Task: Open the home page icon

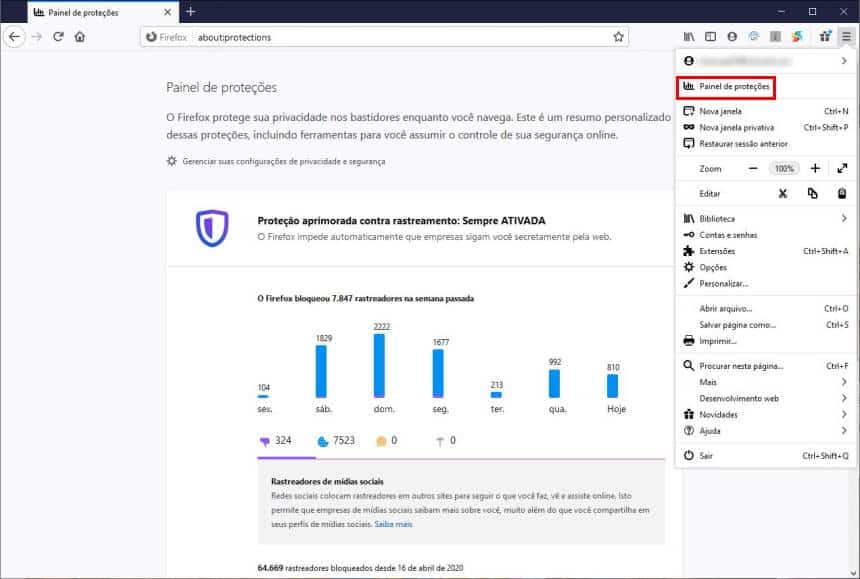Action: point(80,37)
